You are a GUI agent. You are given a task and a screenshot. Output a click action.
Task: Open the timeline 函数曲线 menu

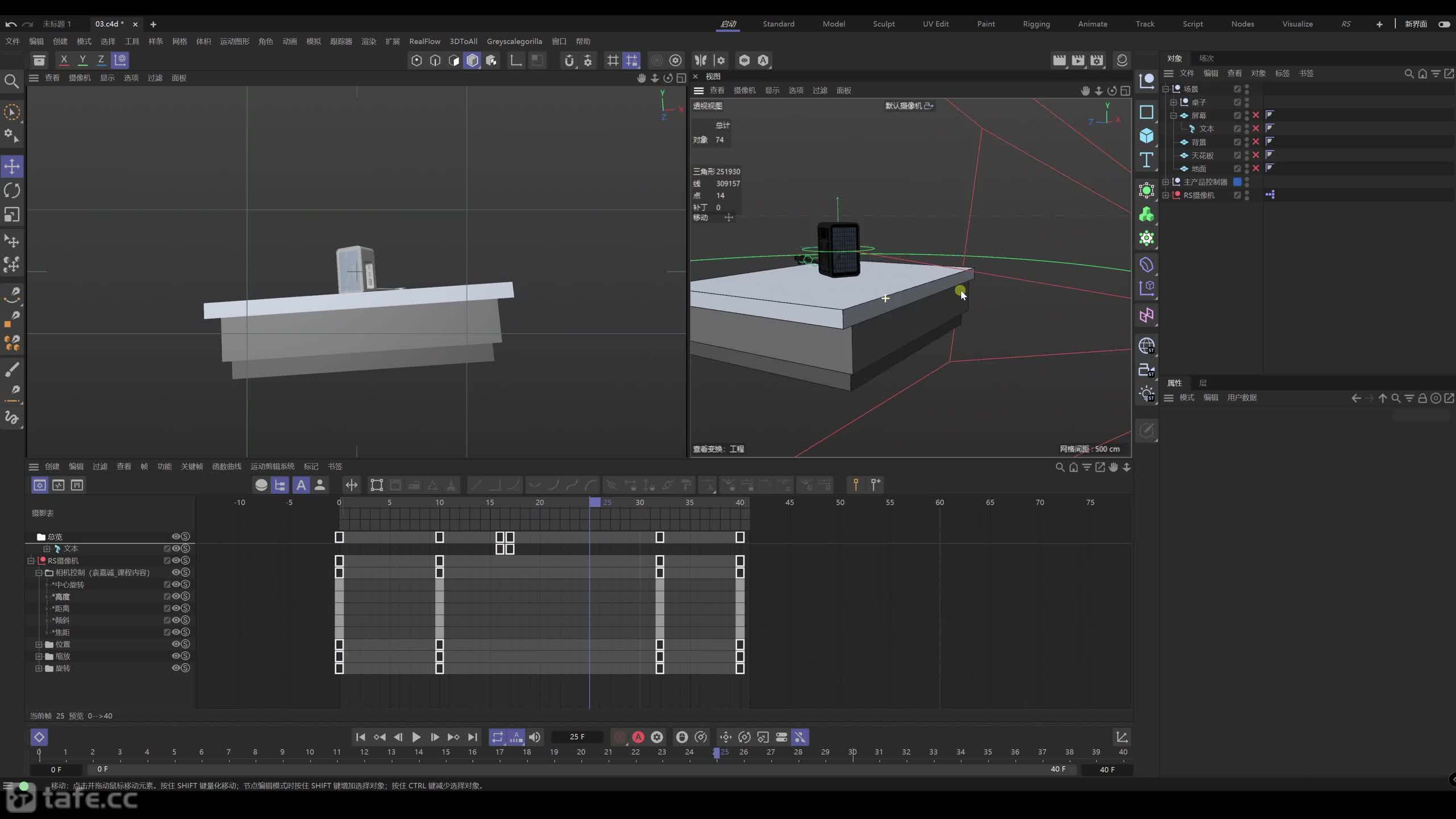[226, 466]
